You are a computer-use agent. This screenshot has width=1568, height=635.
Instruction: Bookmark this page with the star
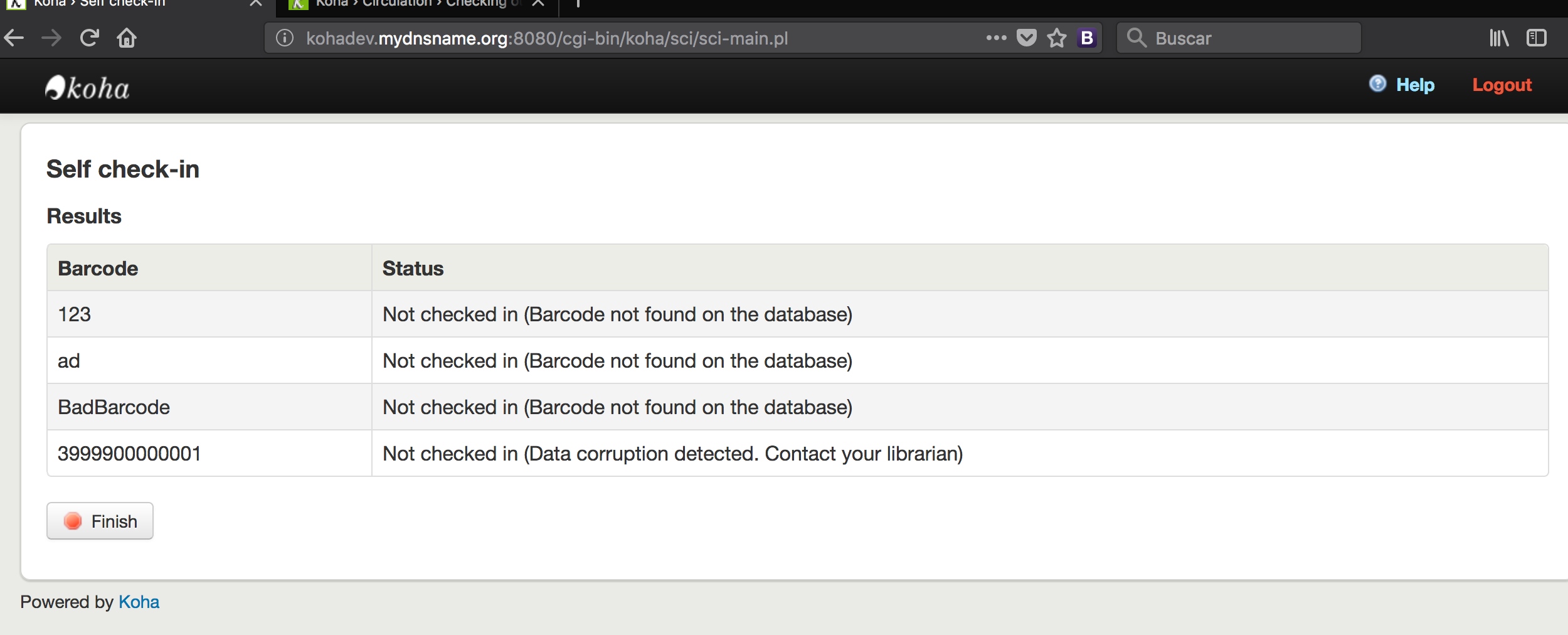point(1057,38)
